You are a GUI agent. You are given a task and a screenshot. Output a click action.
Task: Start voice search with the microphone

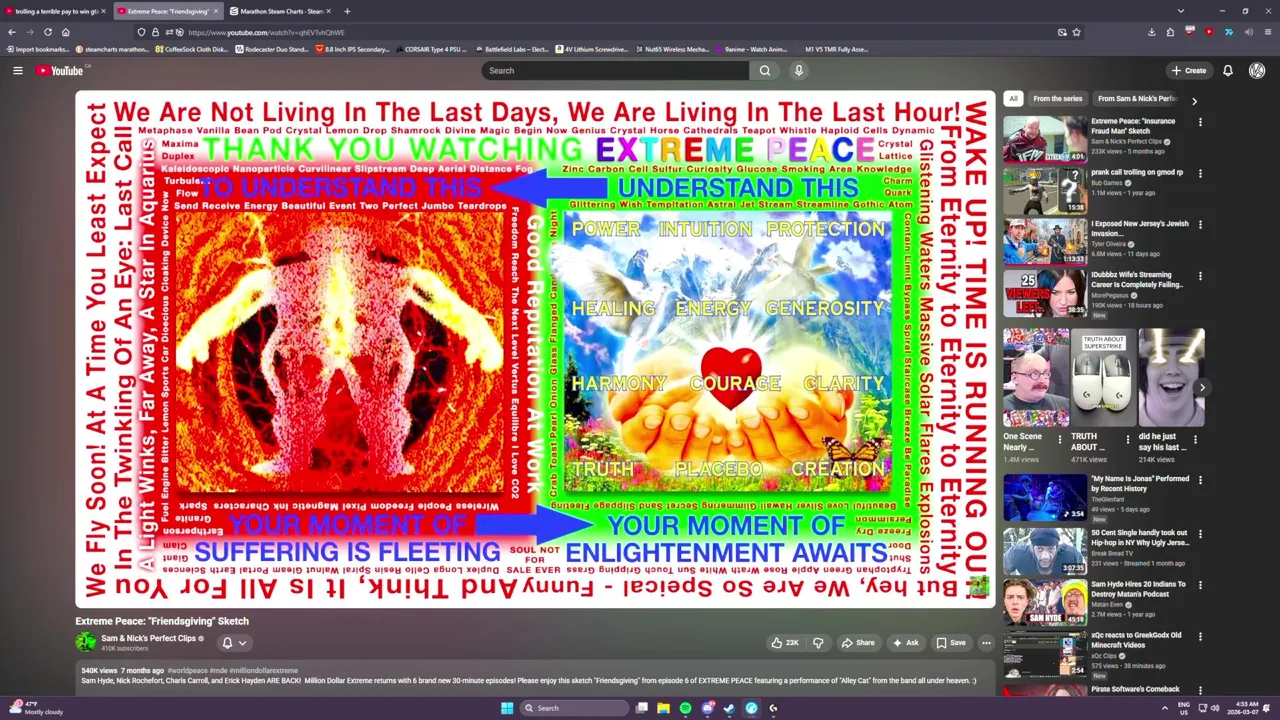tap(798, 70)
